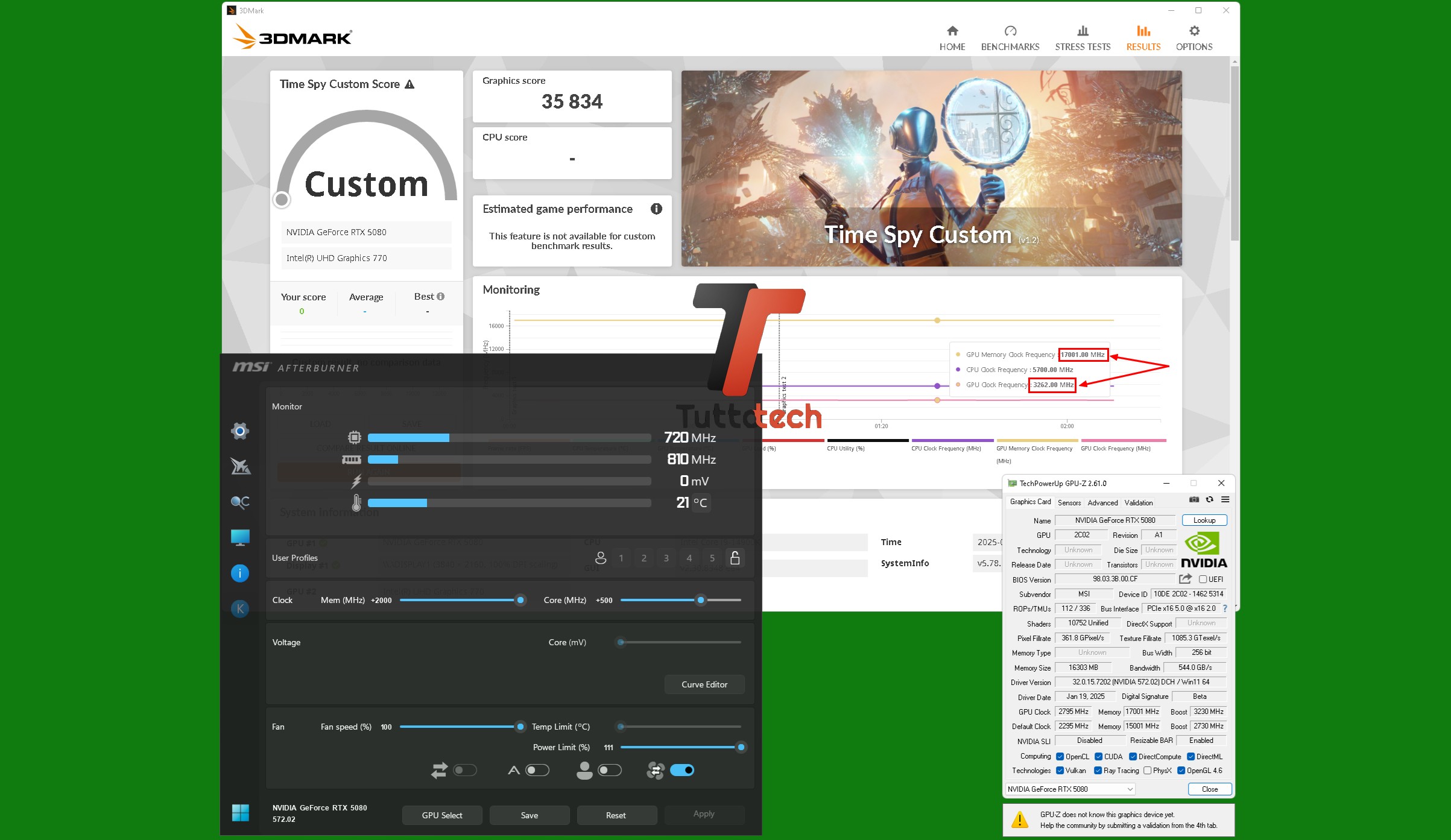This screenshot has width=1451, height=840.
Task: Select the Stress Tests icon in 3DMark
Action: tap(1083, 36)
